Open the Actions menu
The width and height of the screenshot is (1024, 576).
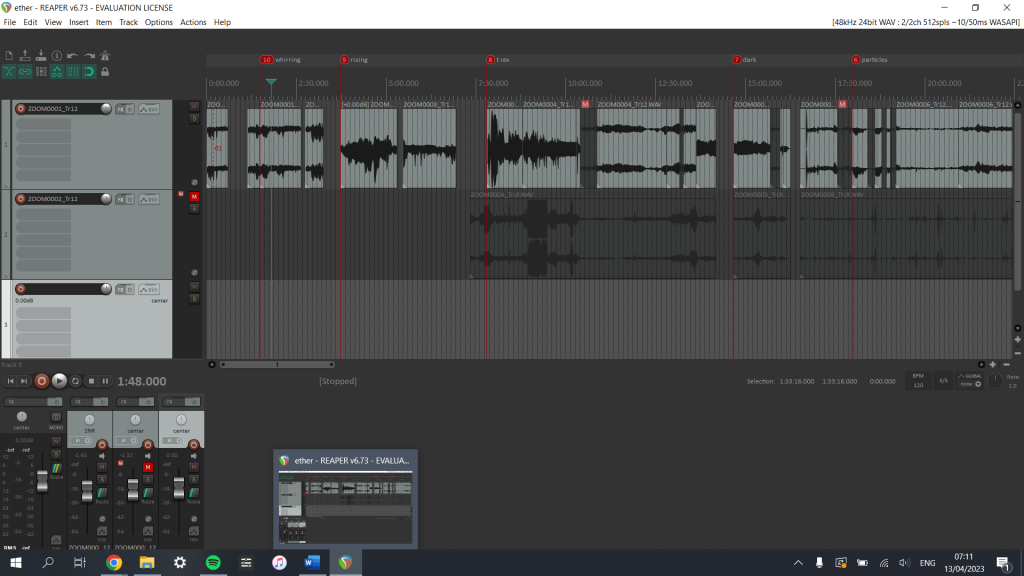click(x=193, y=22)
